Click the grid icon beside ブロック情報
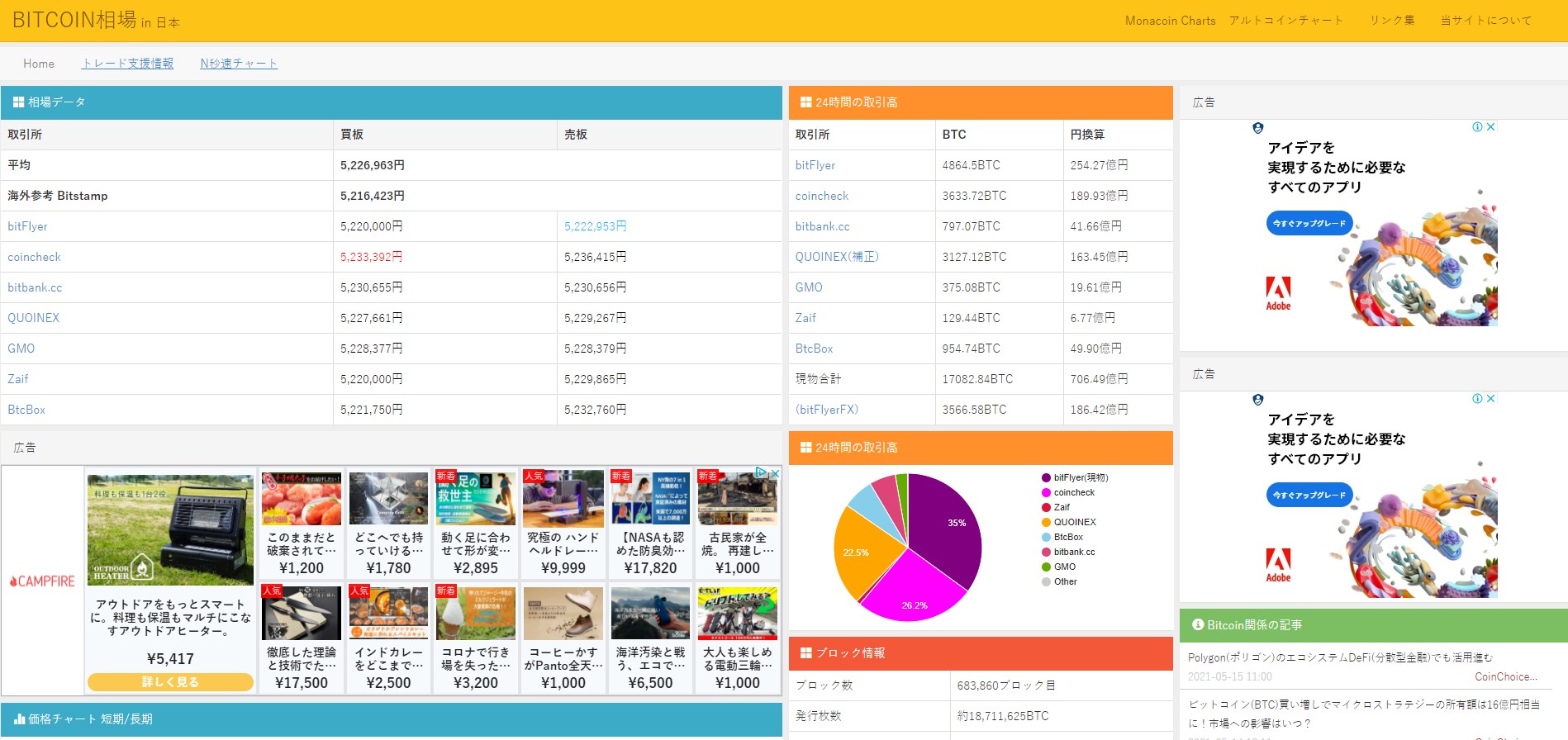This screenshot has width=1568, height=740. [x=805, y=653]
